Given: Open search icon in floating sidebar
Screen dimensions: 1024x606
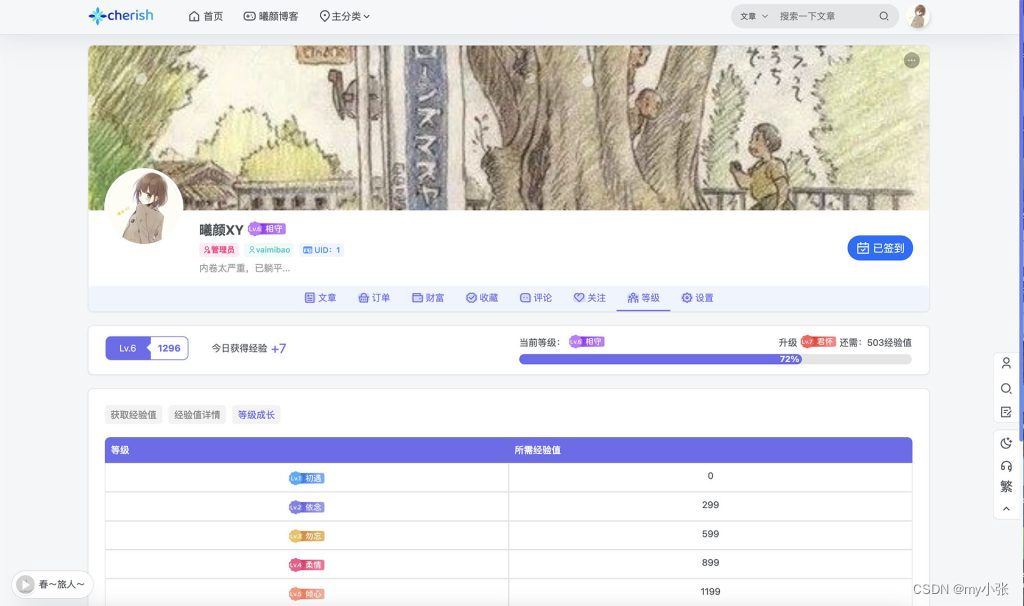Looking at the screenshot, I should click(1006, 389).
